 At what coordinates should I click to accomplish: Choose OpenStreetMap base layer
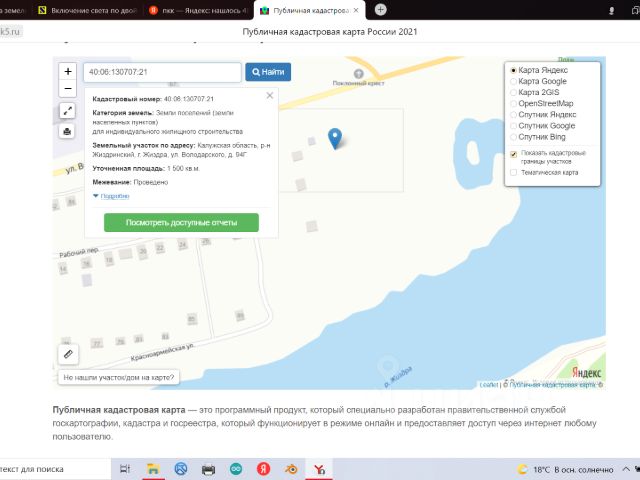pos(514,104)
